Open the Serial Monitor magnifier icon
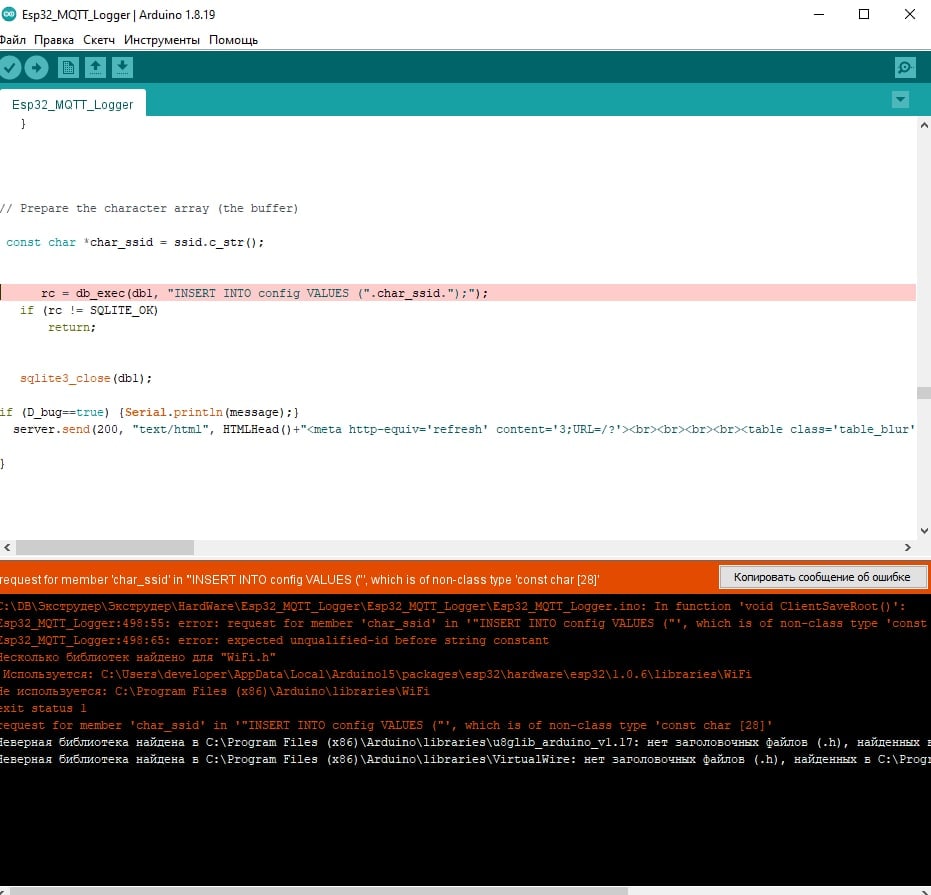Screen dimensions: 931x895 point(904,68)
